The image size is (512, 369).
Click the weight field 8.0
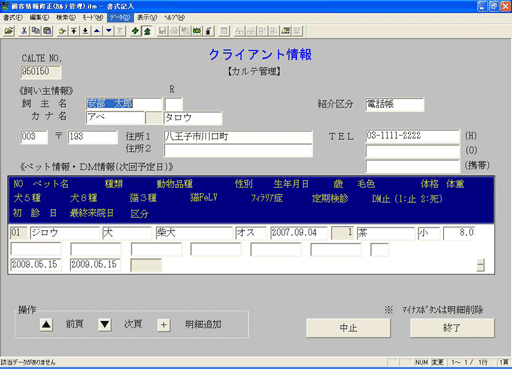coord(459,233)
